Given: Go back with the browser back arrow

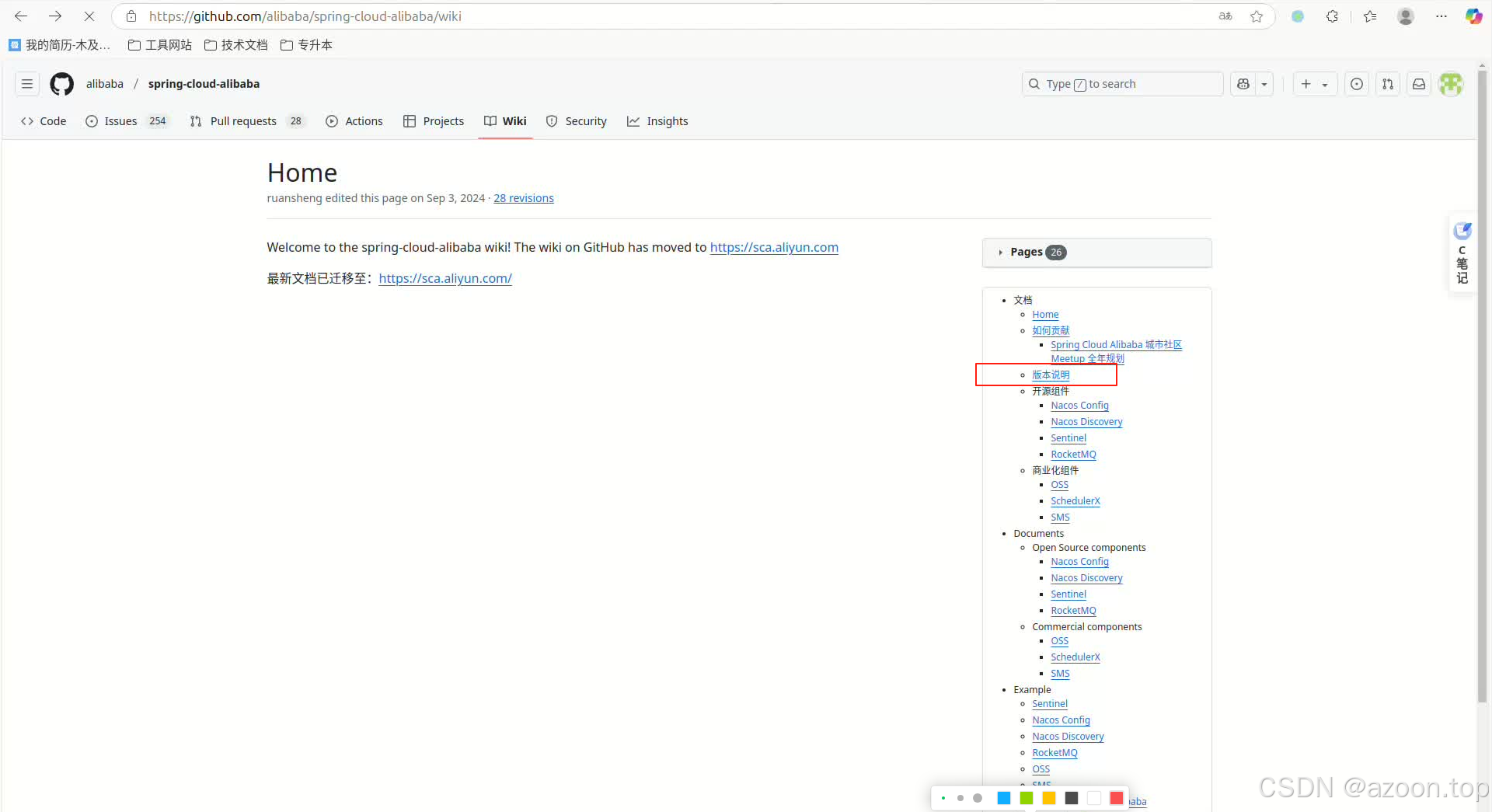Looking at the screenshot, I should (x=21, y=16).
